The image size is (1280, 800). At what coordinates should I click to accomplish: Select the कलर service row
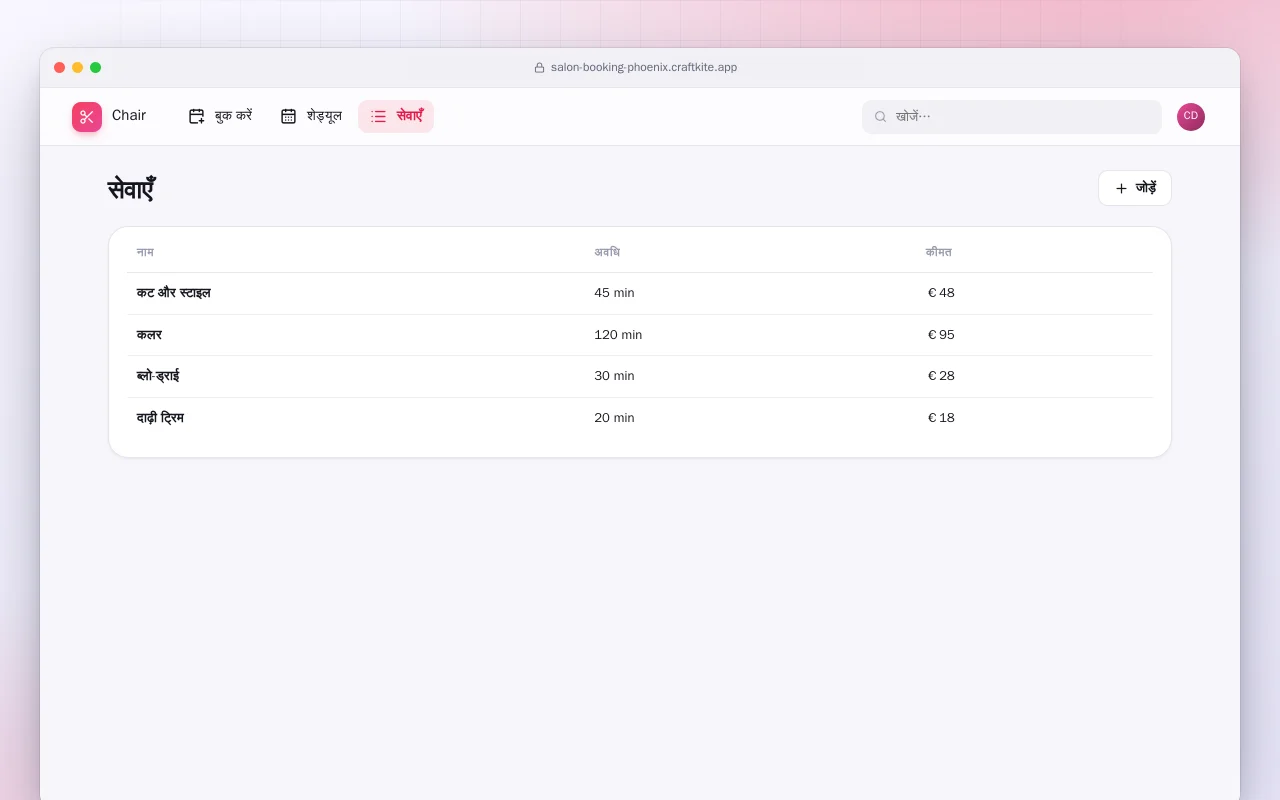(640, 335)
